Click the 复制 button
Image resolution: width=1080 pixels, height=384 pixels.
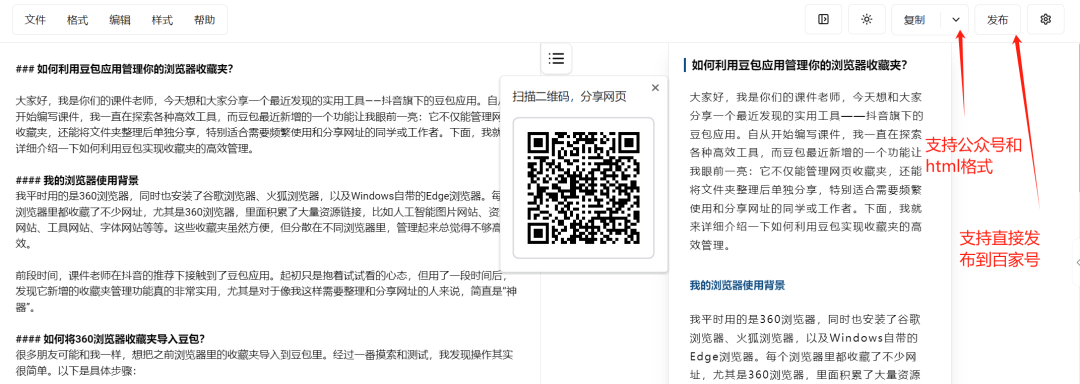point(915,20)
